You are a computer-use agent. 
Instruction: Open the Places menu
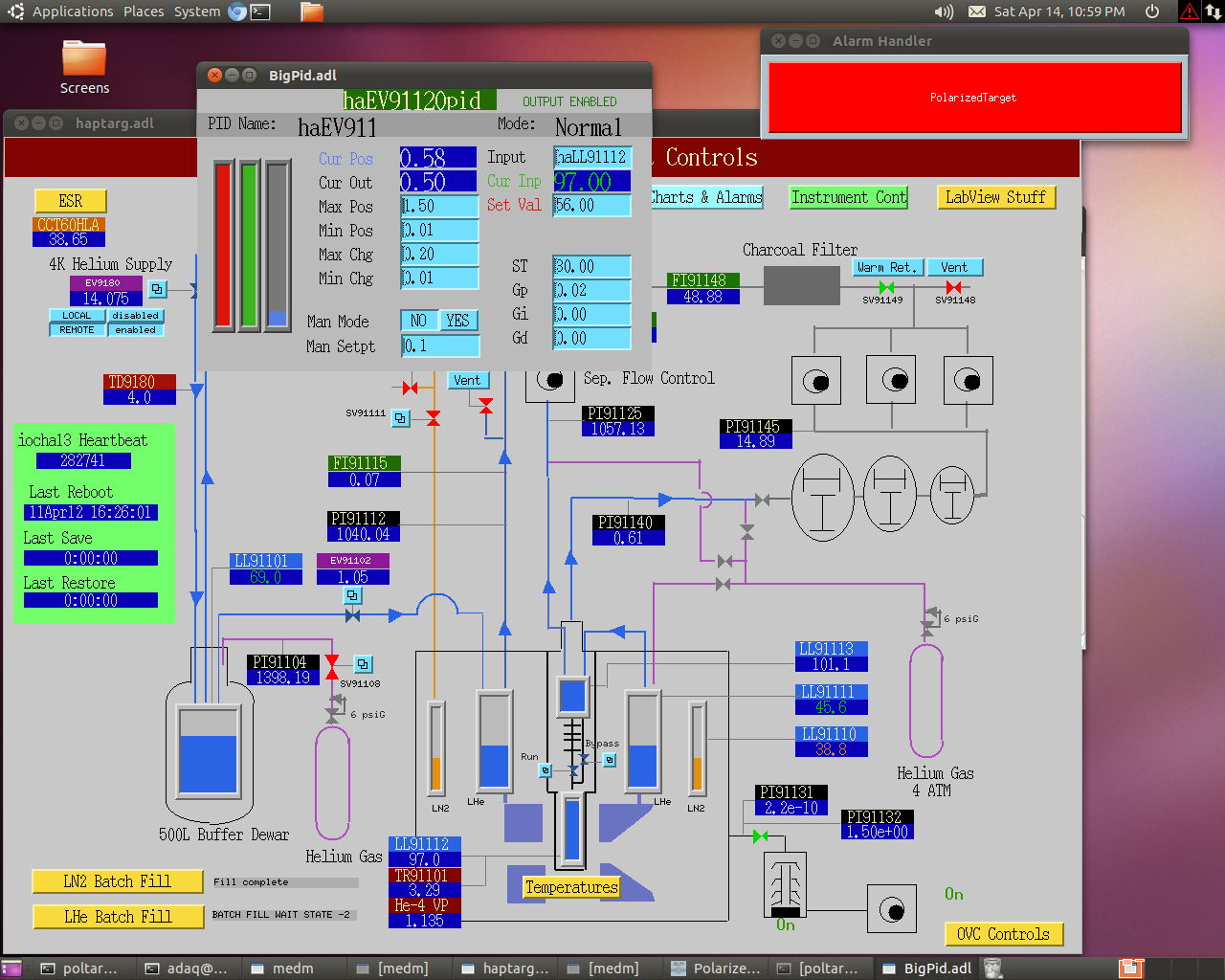(x=144, y=11)
